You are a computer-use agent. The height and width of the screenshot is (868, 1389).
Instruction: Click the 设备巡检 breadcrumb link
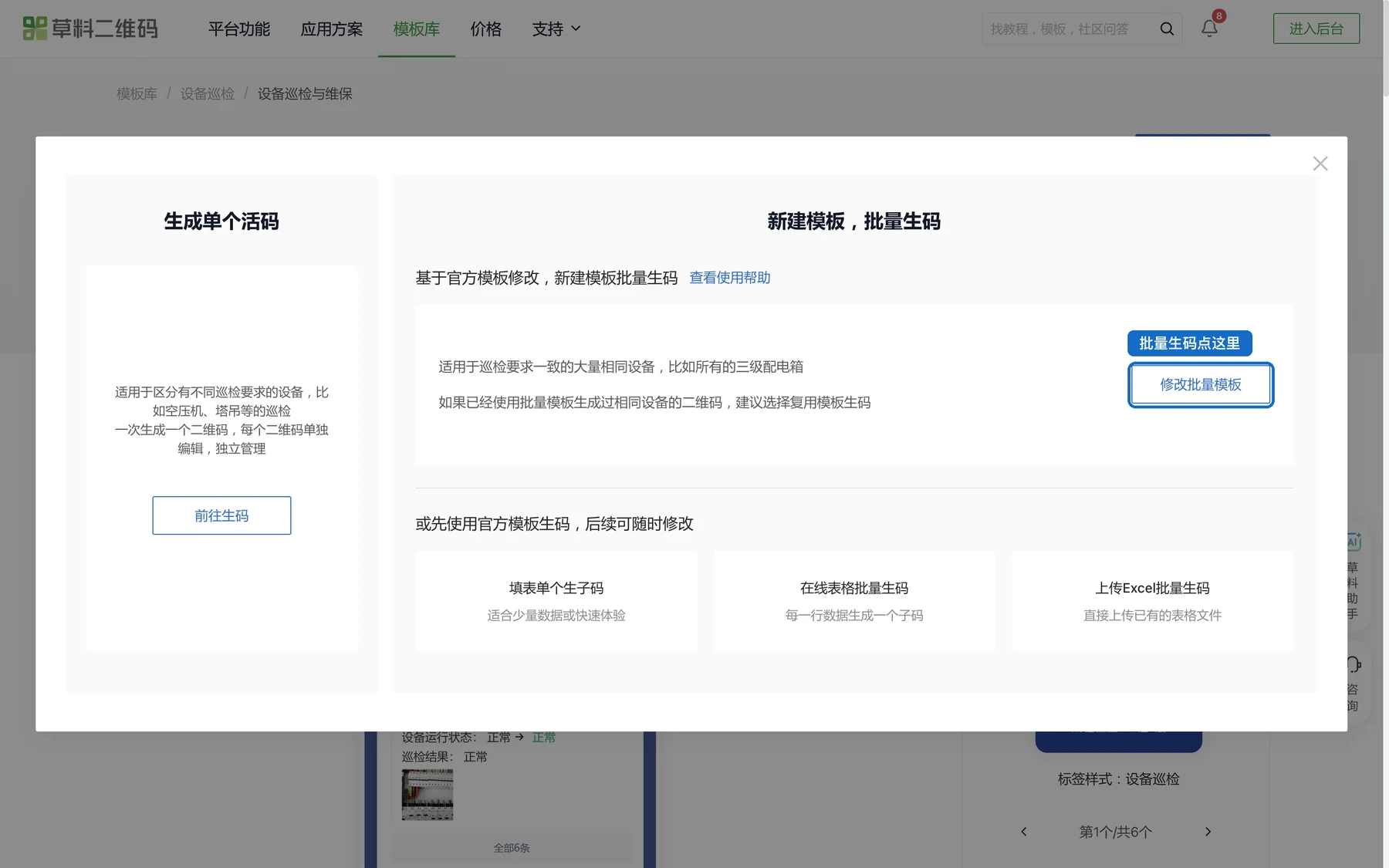(x=208, y=93)
